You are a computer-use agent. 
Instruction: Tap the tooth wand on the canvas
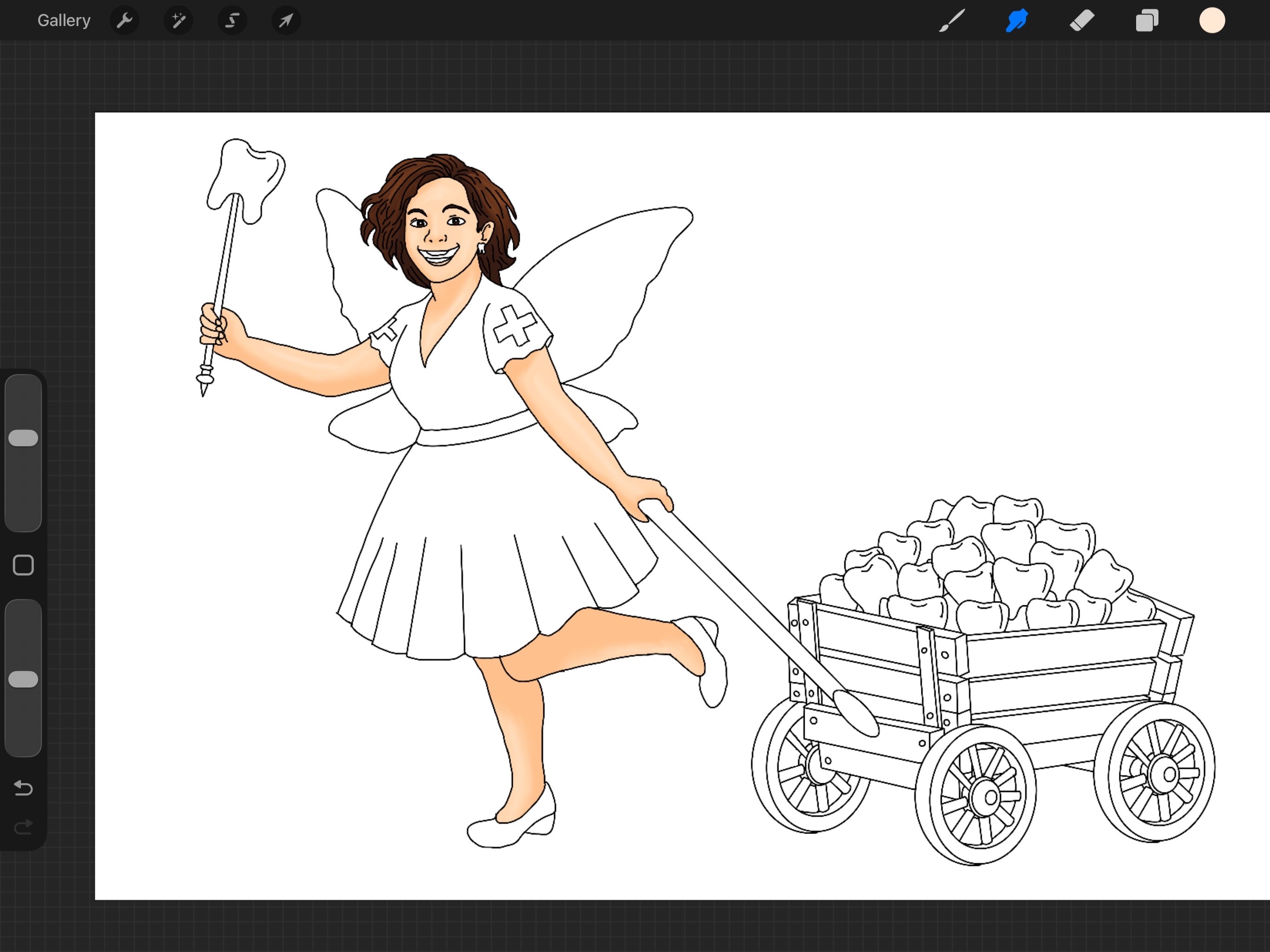(x=244, y=172)
